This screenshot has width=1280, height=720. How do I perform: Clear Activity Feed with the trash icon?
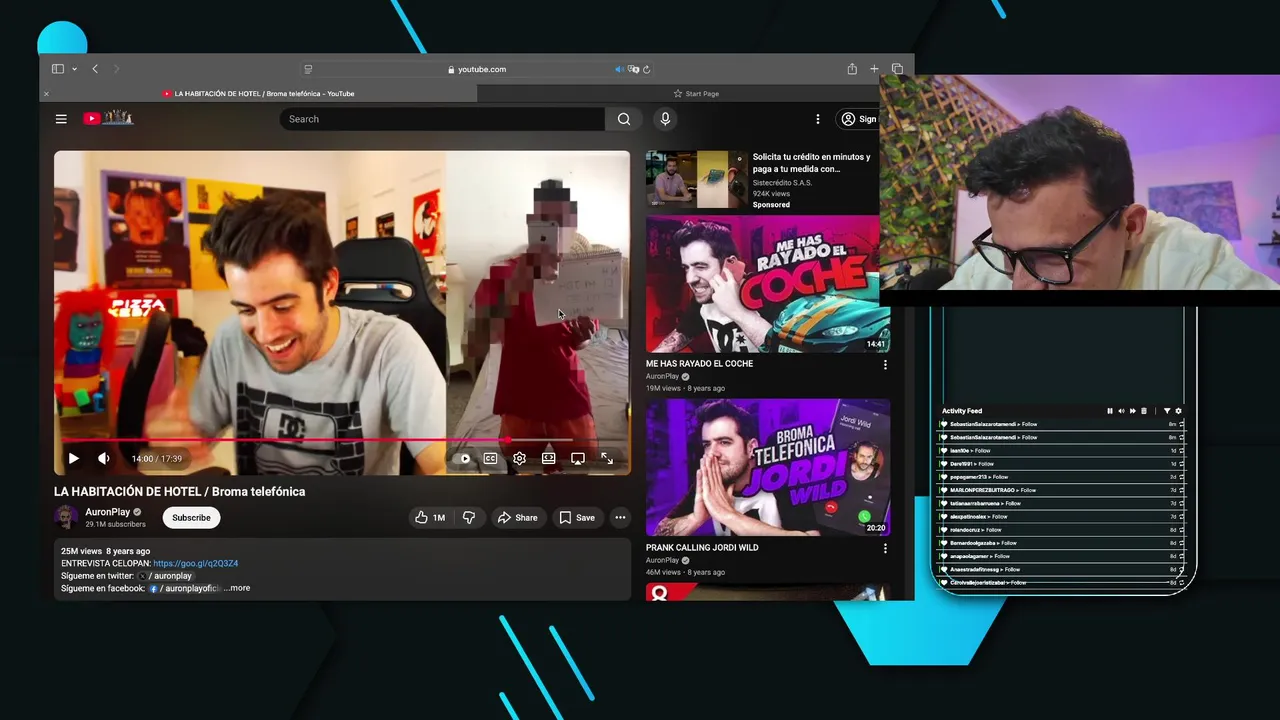point(1144,411)
